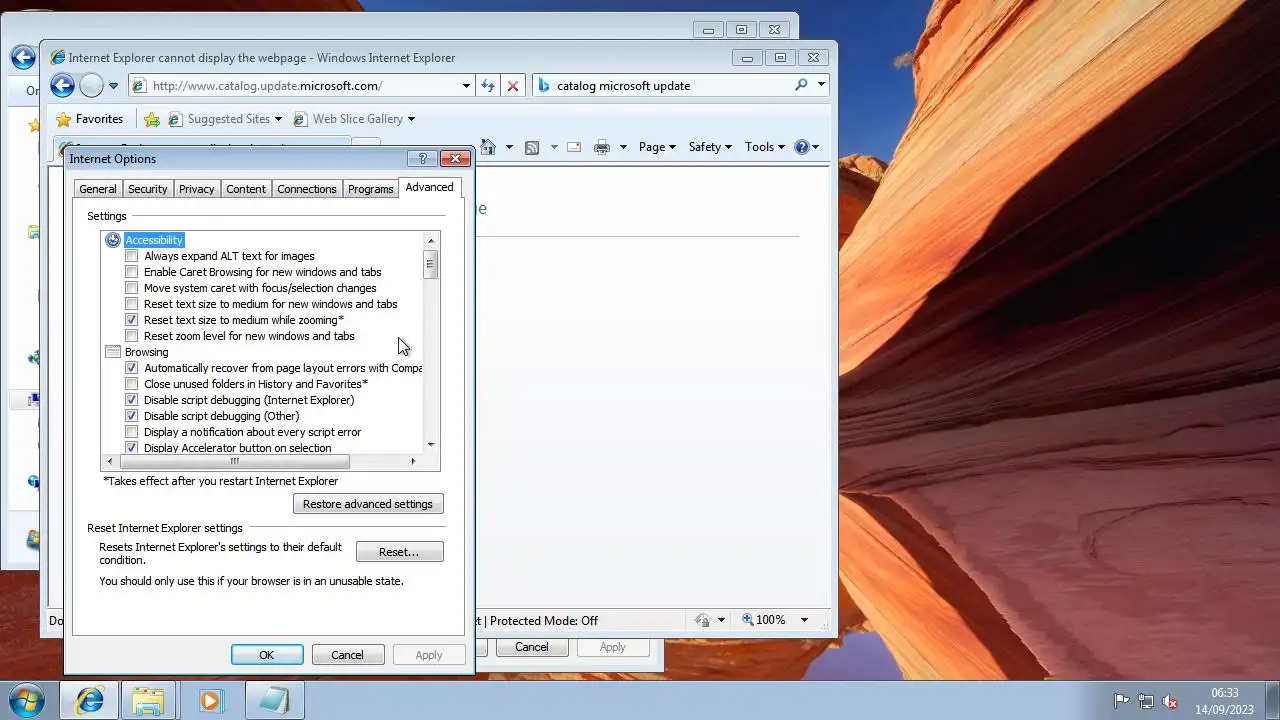1280x720 pixels.
Task: Click the settings list scroll-up arrow
Action: tap(431, 240)
